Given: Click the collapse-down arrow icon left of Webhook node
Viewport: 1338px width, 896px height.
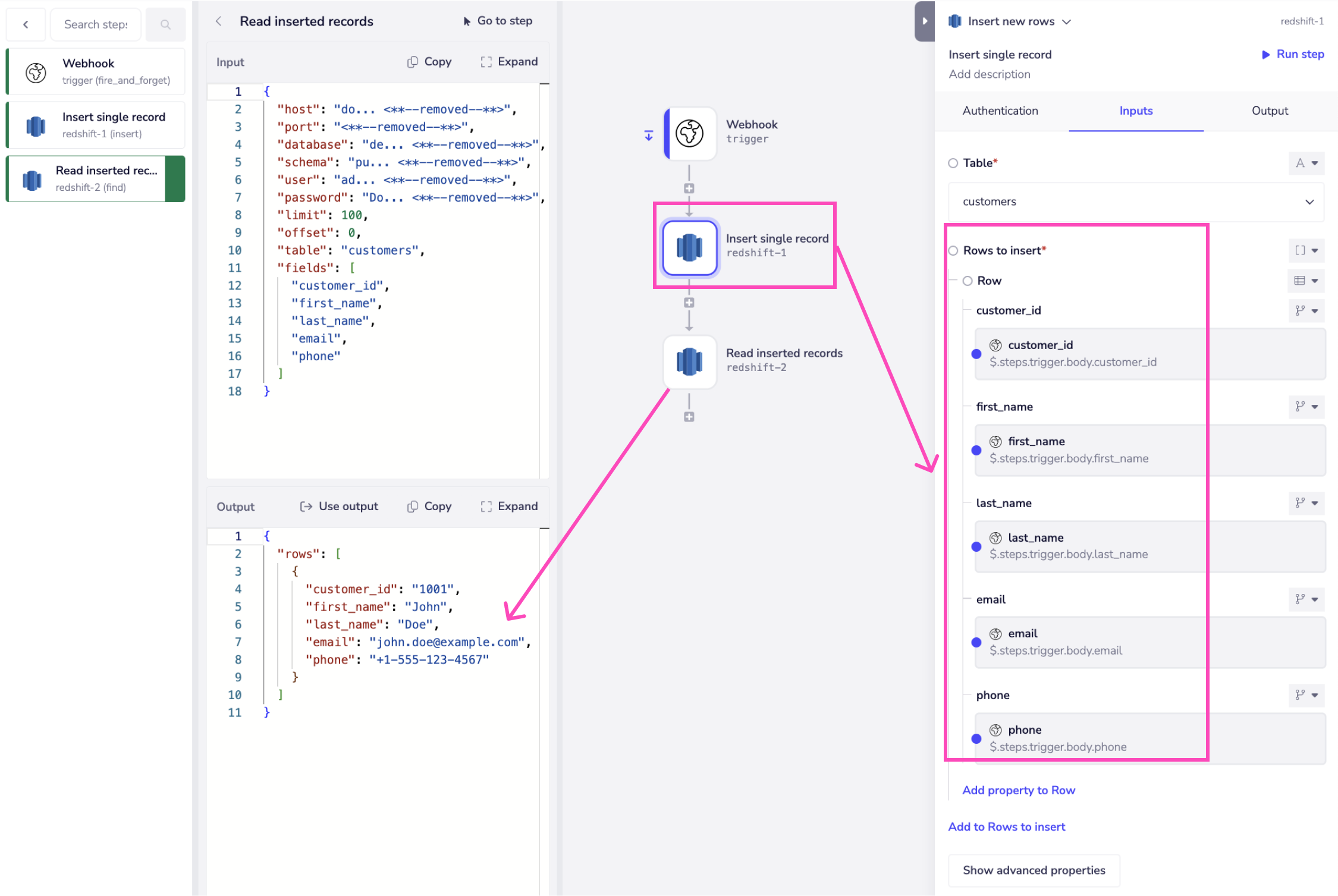Looking at the screenshot, I should coord(649,136).
